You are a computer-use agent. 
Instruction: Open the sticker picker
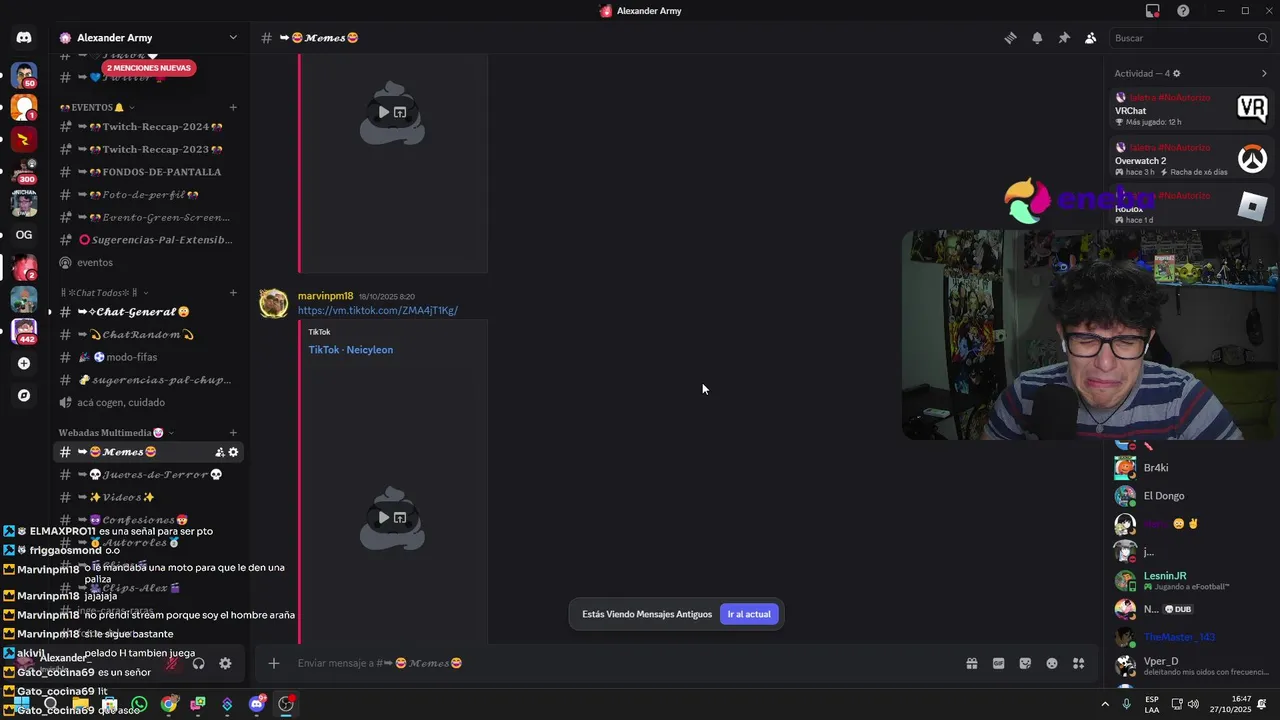pos(1025,663)
